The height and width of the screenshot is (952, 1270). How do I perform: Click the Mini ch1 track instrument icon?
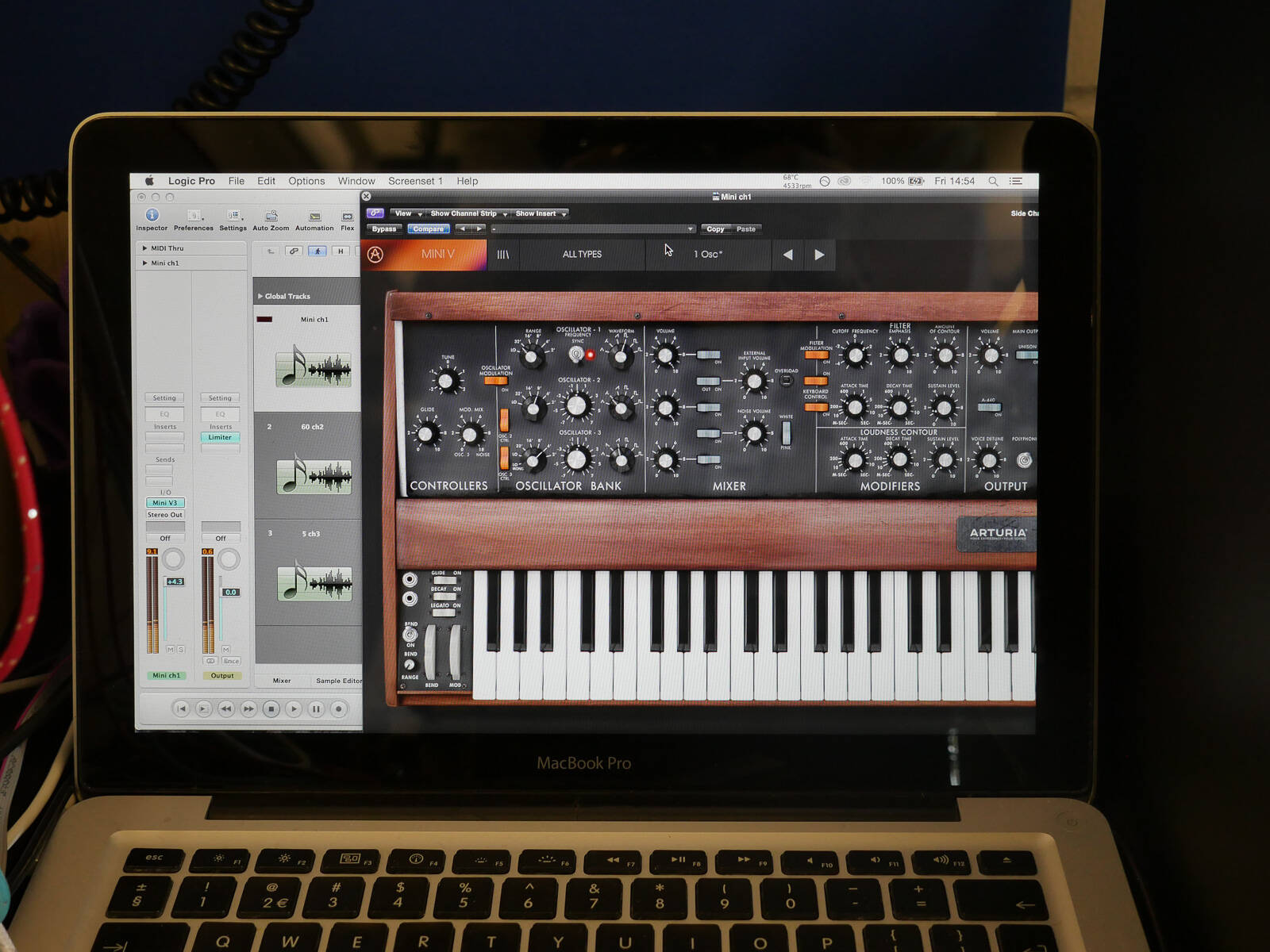[x=314, y=366]
